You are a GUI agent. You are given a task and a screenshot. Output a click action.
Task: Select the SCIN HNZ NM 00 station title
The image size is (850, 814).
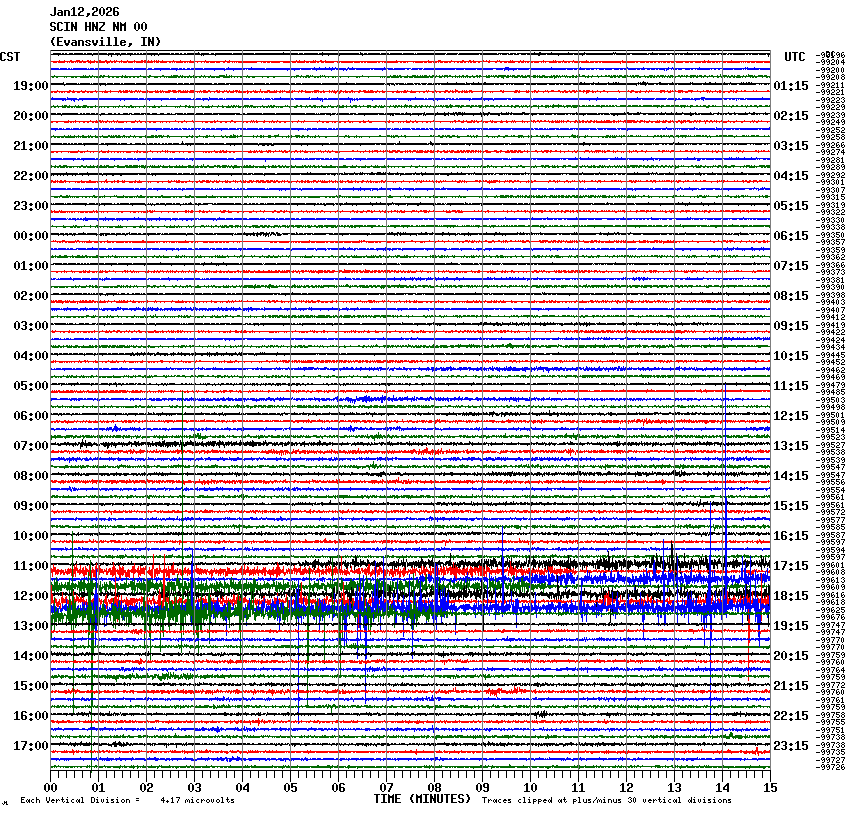tap(98, 27)
